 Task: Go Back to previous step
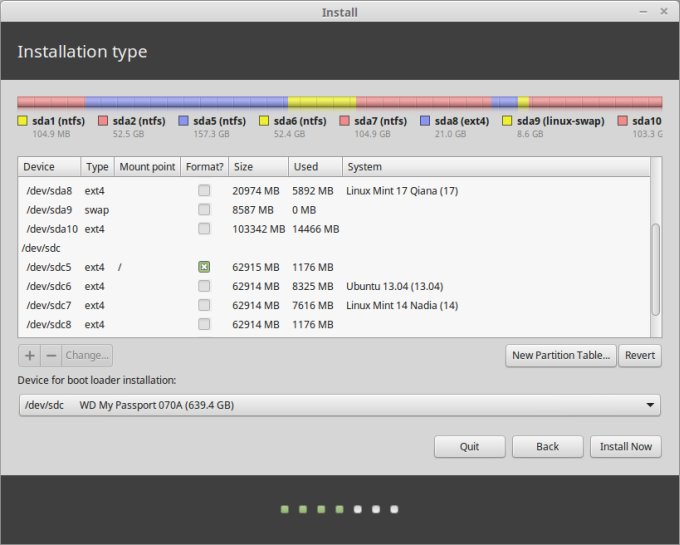(x=547, y=447)
